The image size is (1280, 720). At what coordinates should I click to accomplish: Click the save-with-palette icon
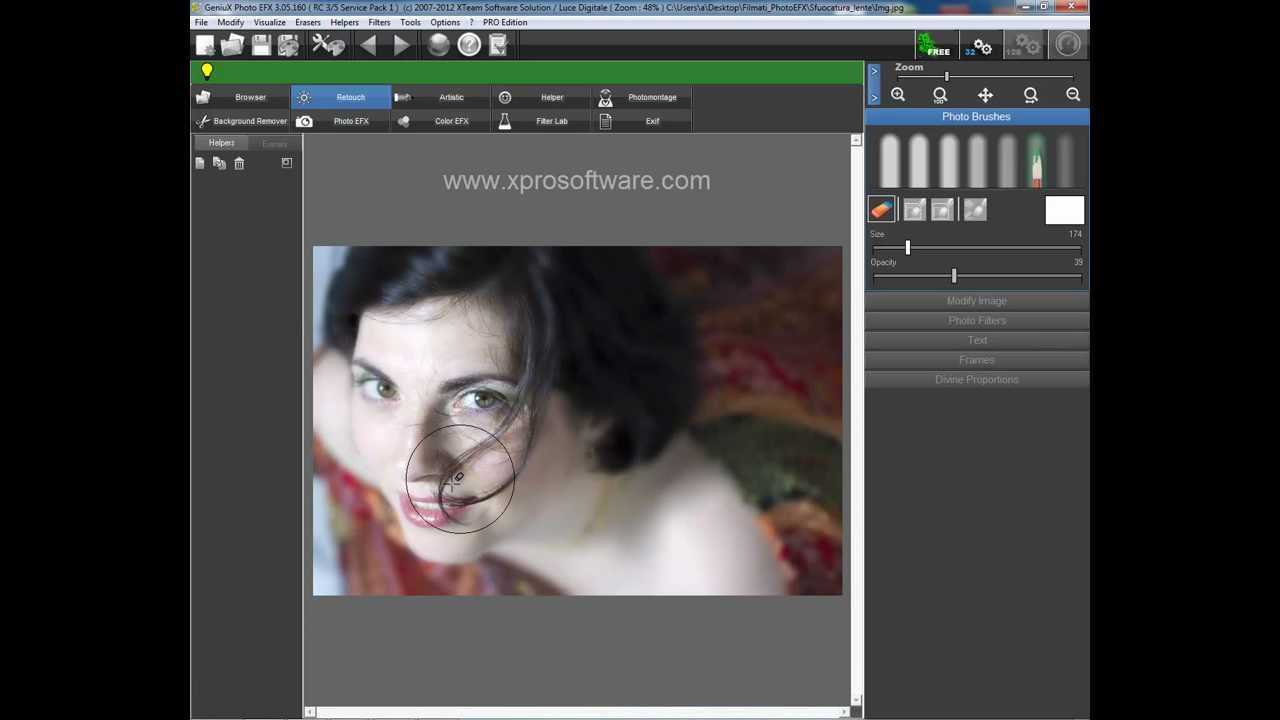click(x=288, y=45)
